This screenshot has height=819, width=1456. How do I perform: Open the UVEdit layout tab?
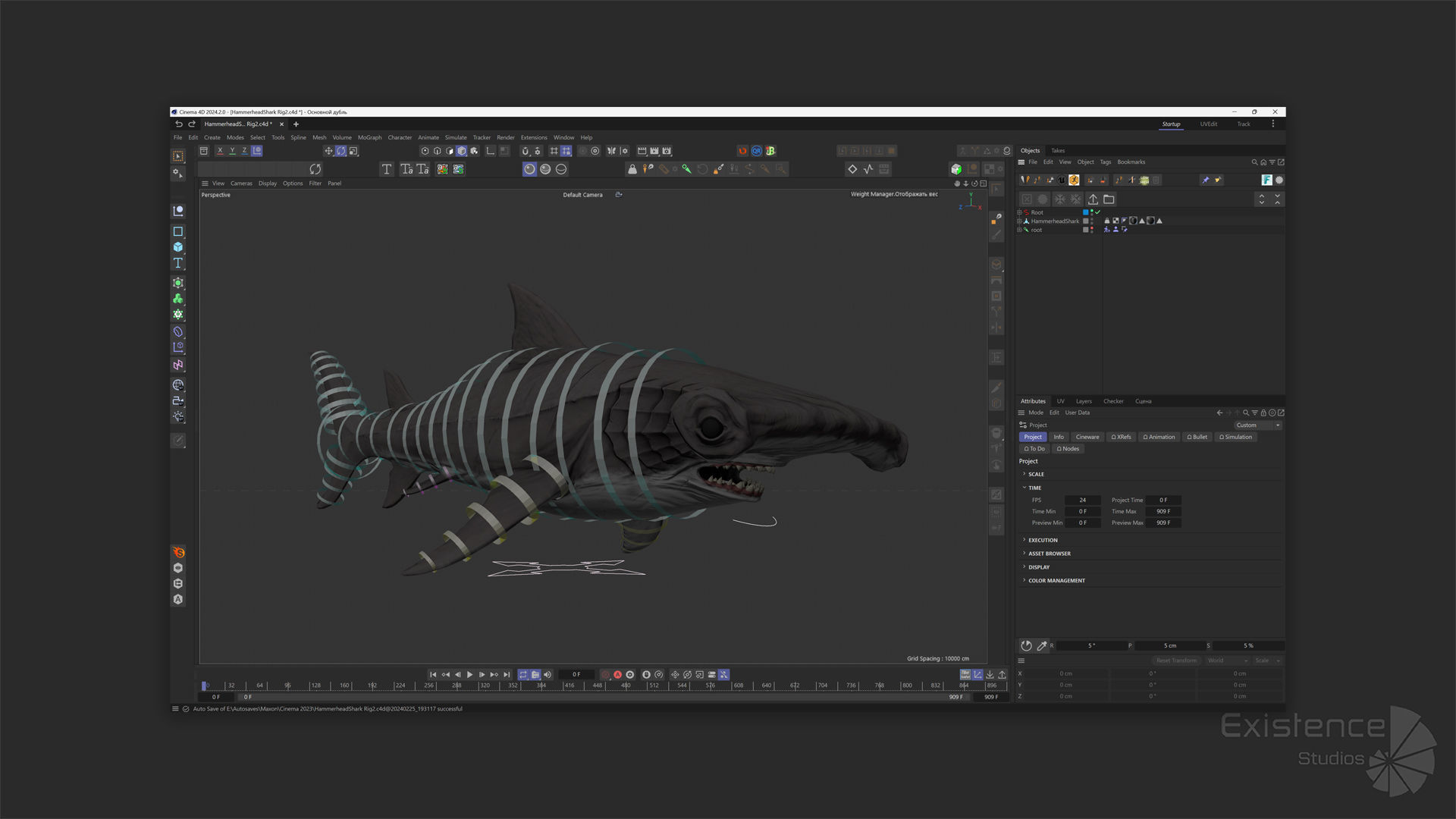[x=1209, y=124]
